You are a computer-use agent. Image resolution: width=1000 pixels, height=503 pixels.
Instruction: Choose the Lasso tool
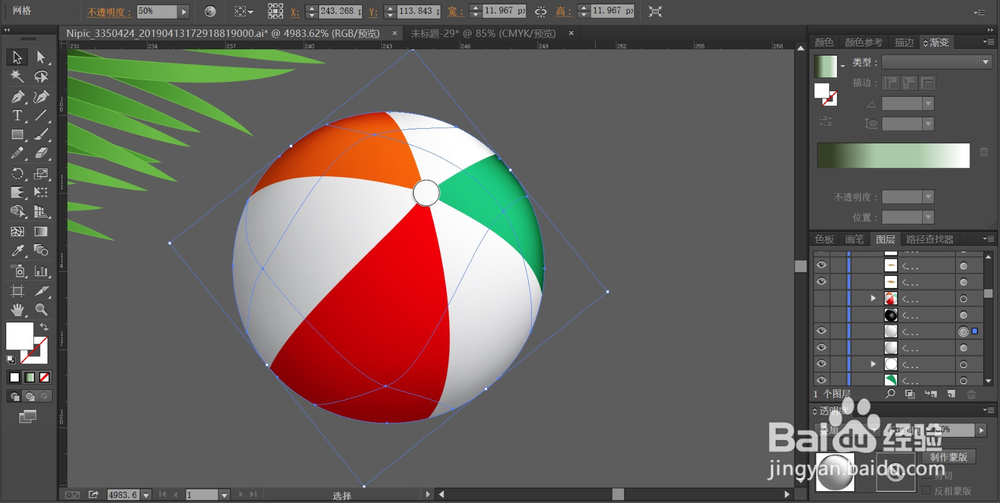(x=41, y=77)
